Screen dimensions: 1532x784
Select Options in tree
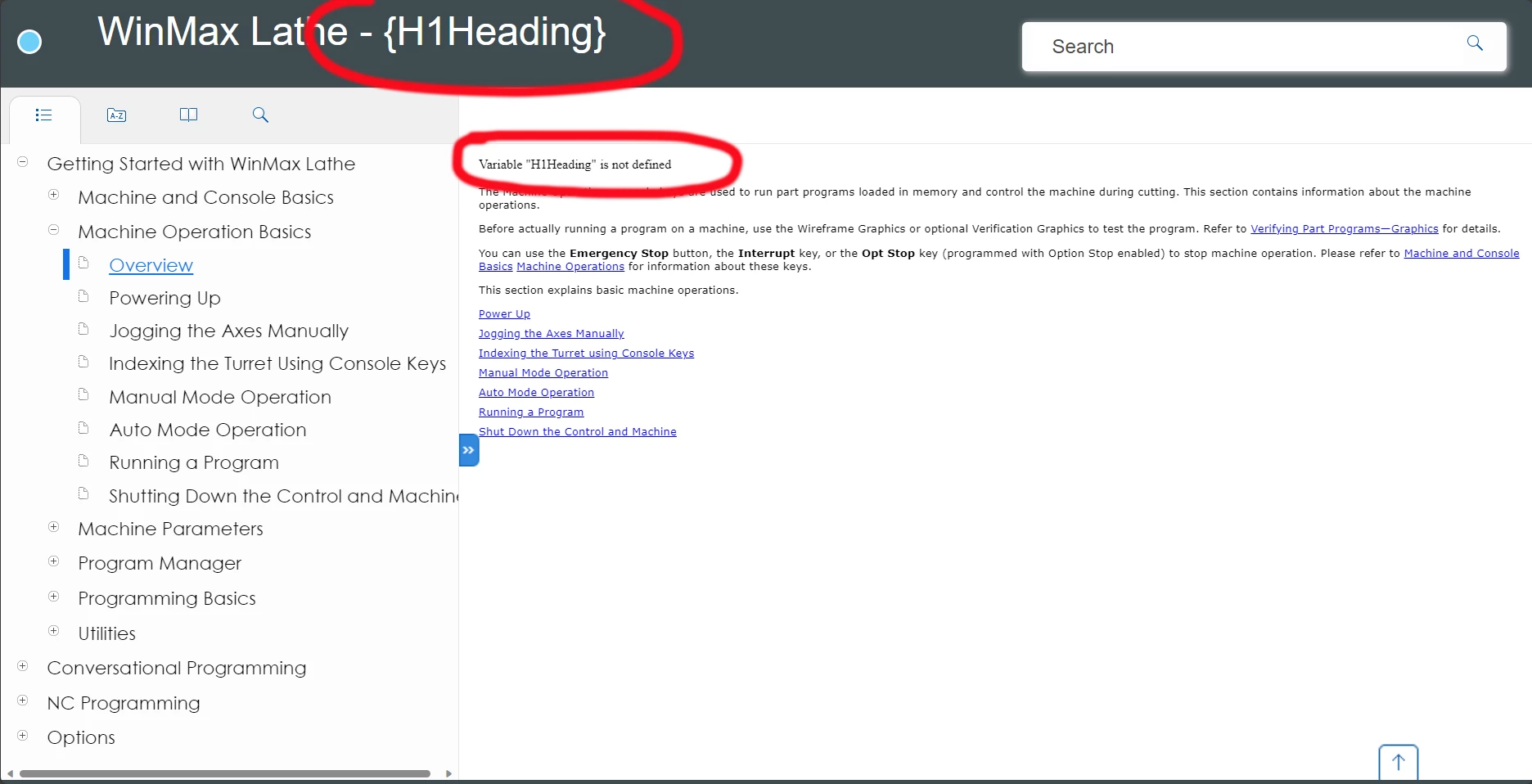pyautogui.click(x=81, y=737)
